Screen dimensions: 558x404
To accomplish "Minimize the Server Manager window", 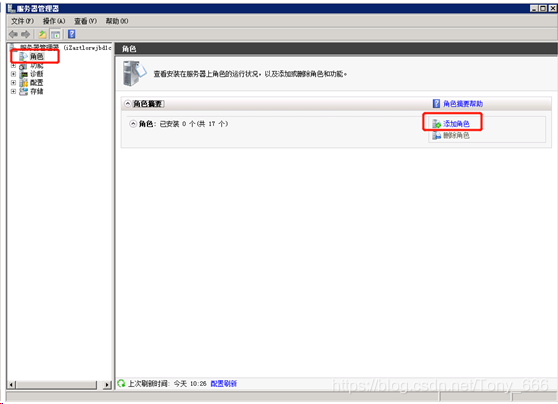I will pos(534,8).
